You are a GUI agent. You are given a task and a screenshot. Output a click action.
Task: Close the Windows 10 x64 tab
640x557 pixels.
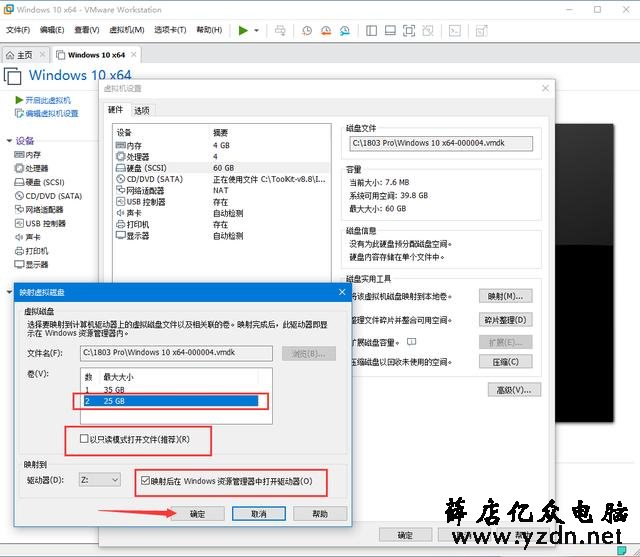(x=133, y=54)
